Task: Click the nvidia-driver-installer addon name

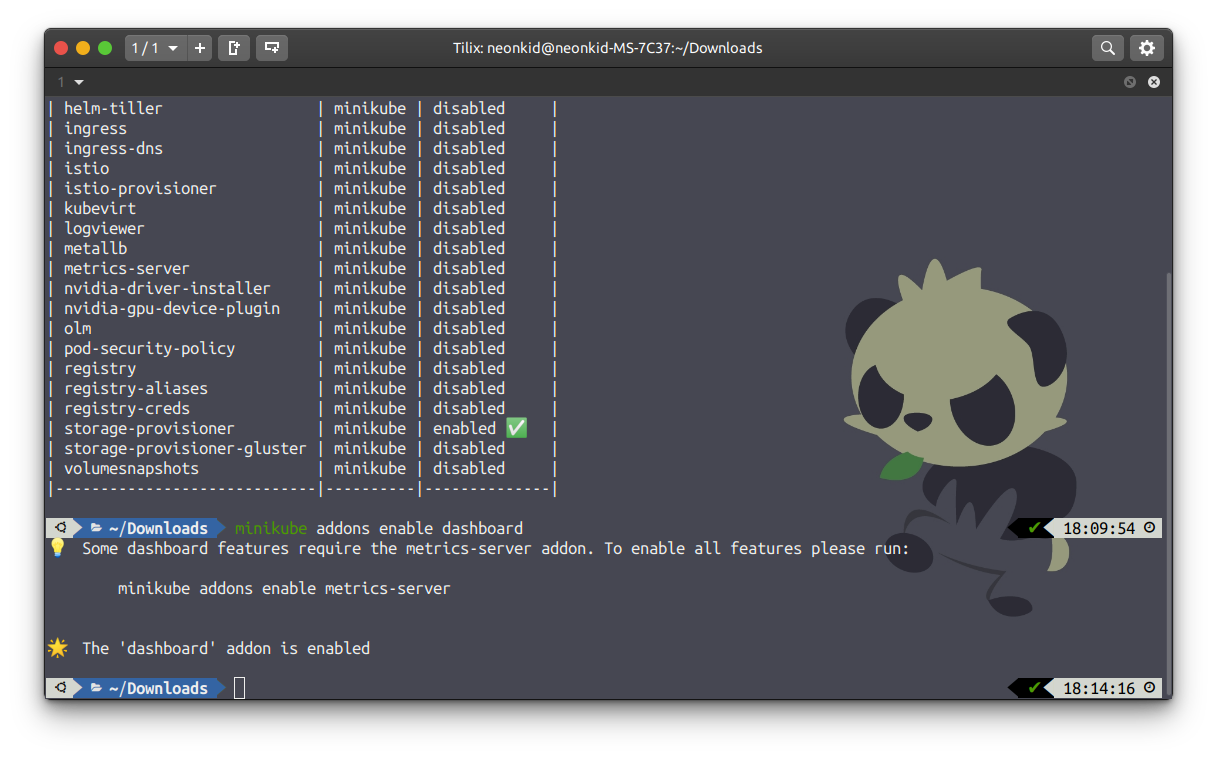Action: tap(167, 288)
